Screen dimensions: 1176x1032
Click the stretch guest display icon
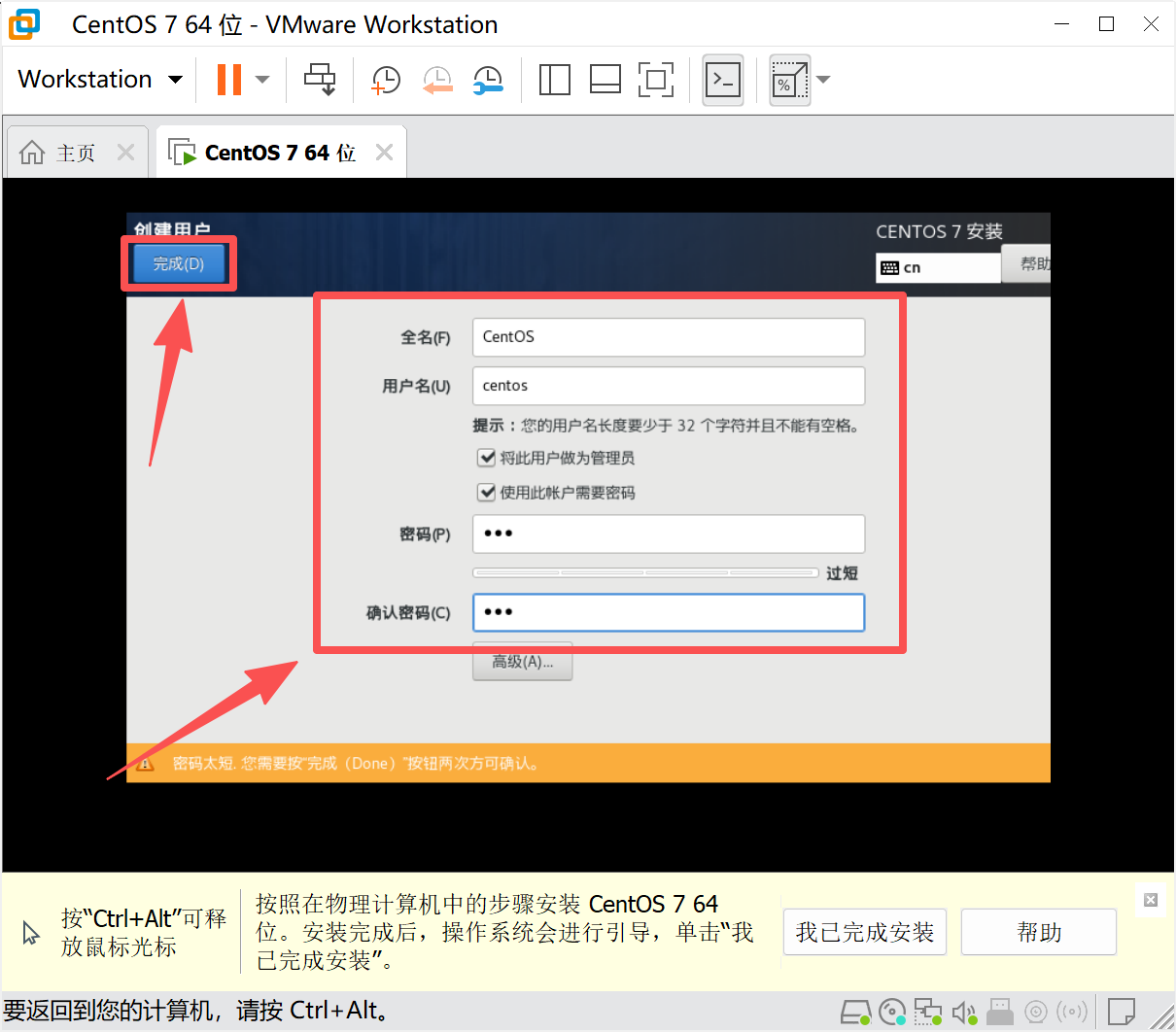click(x=789, y=80)
